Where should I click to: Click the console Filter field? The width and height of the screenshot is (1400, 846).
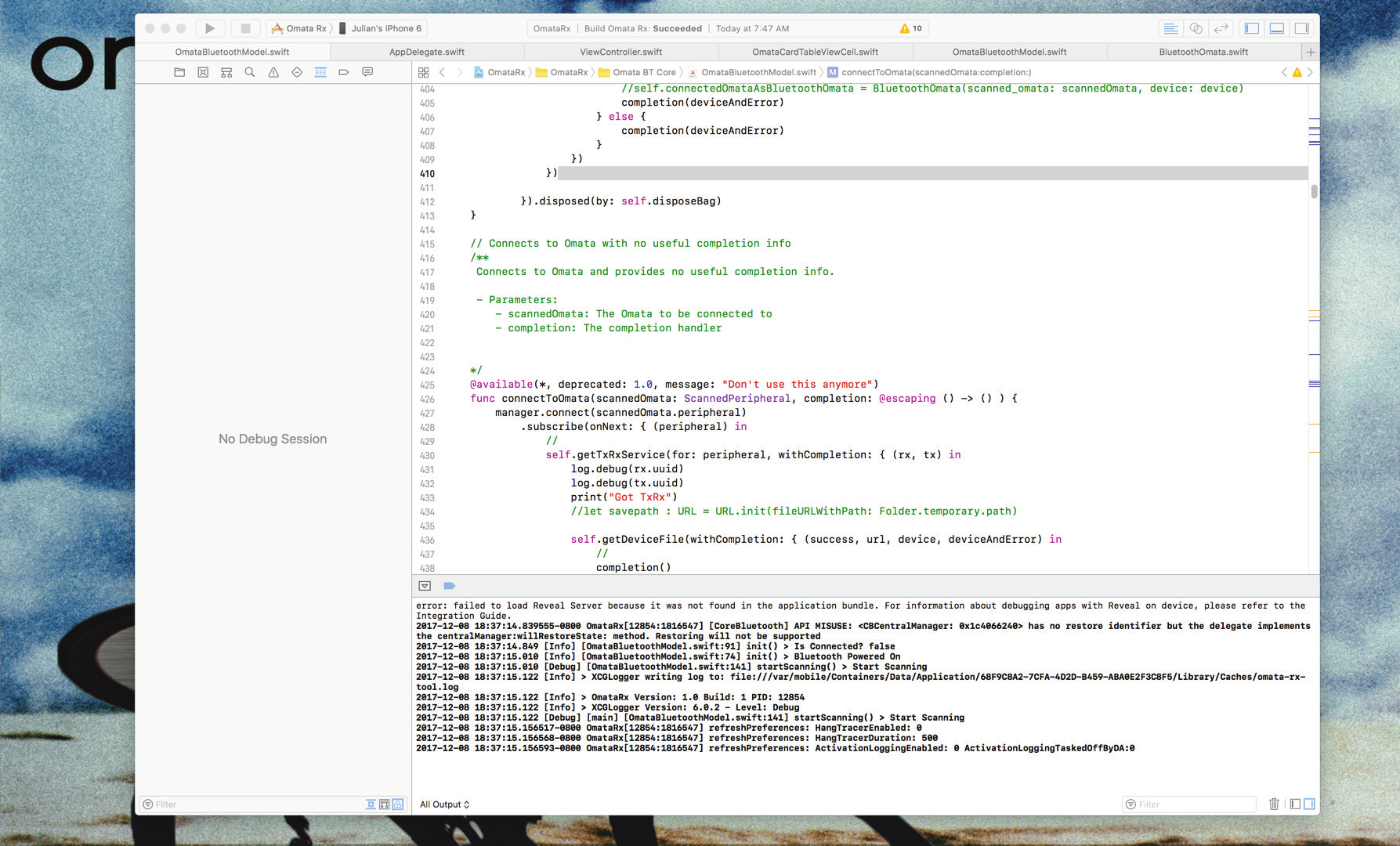pos(1189,804)
